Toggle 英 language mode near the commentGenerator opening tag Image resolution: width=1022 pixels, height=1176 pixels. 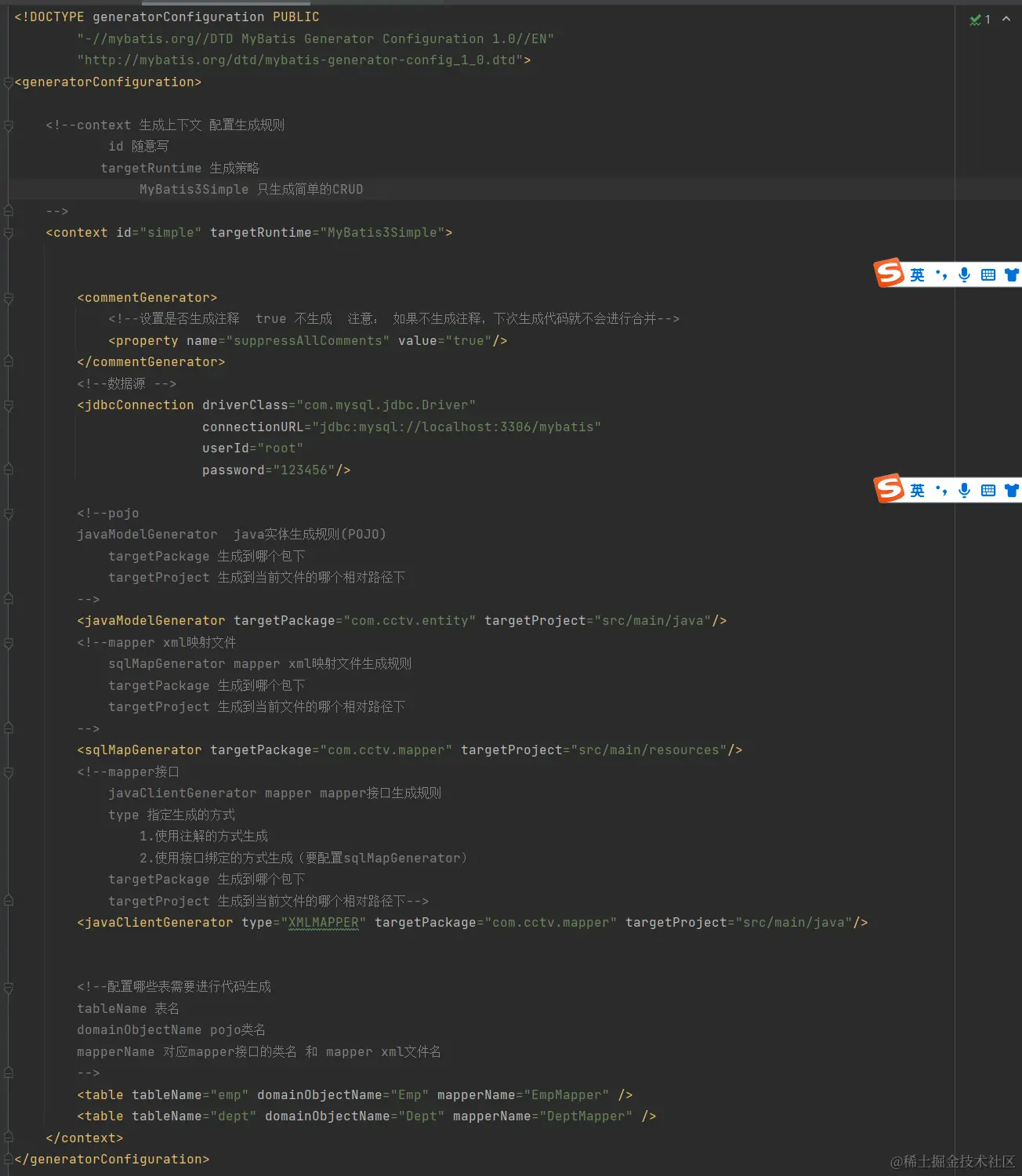pos(917,274)
